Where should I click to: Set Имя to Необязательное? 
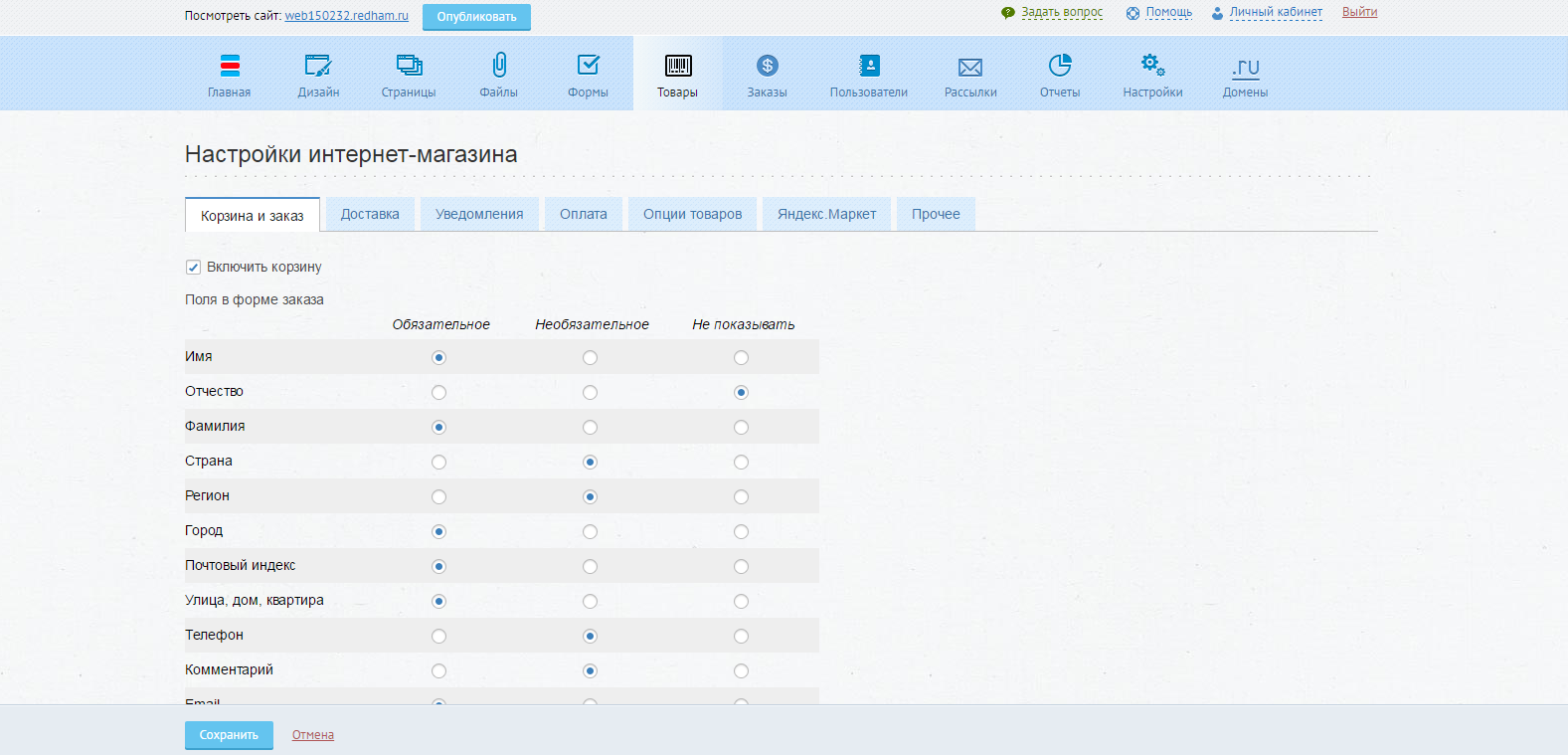click(591, 357)
